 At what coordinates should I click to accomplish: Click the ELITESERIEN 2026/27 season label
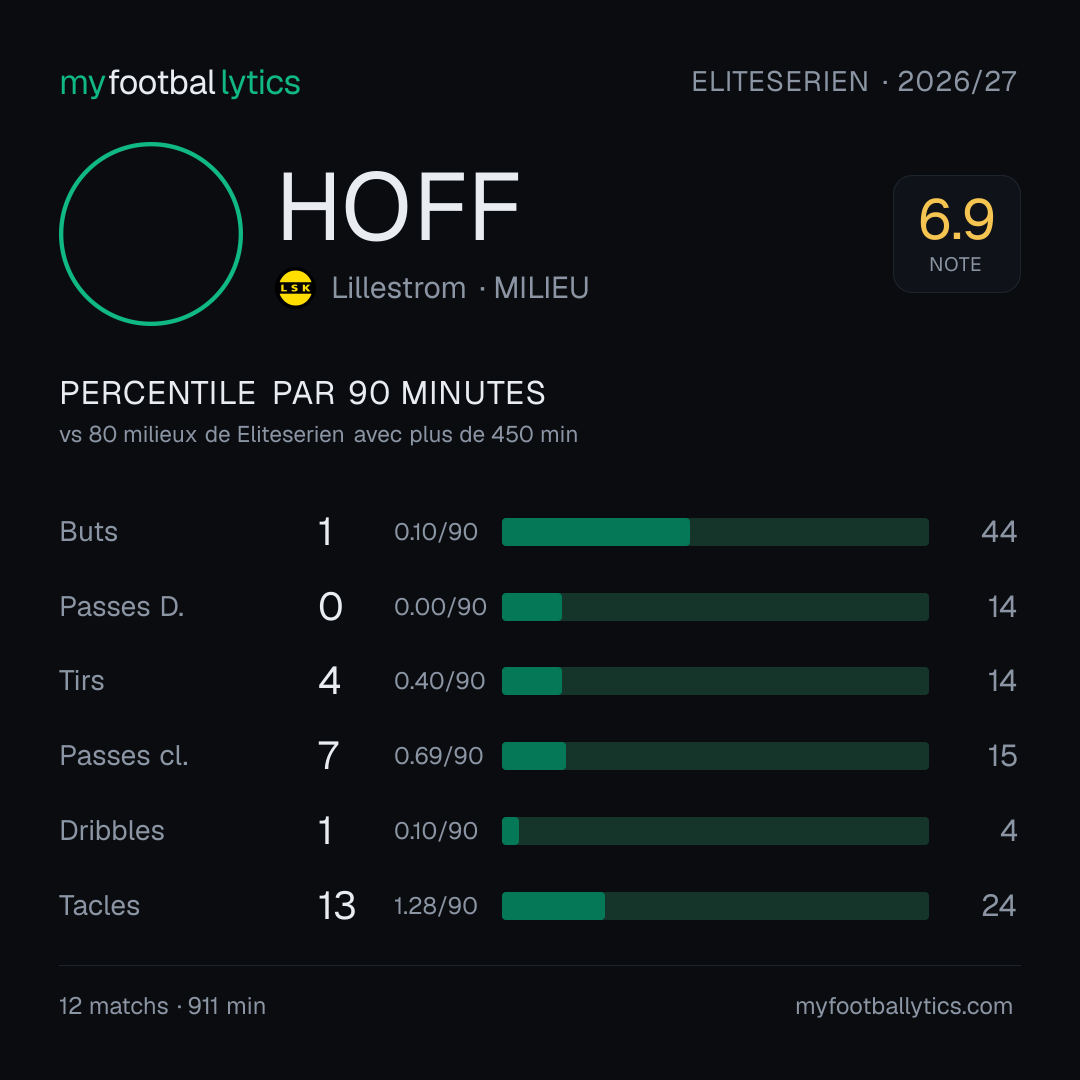pos(854,82)
